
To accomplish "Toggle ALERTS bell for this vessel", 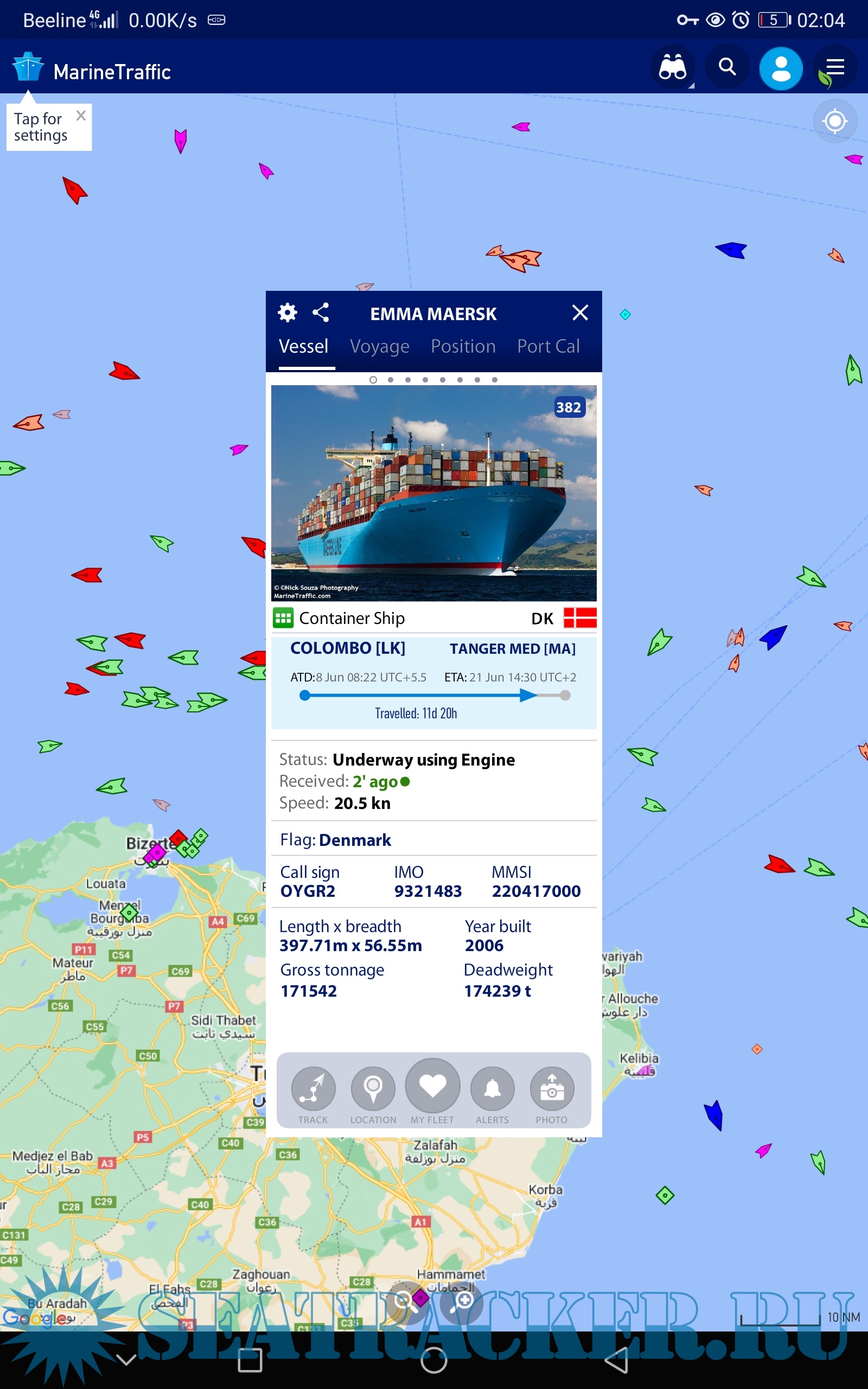I will (492, 1094).
